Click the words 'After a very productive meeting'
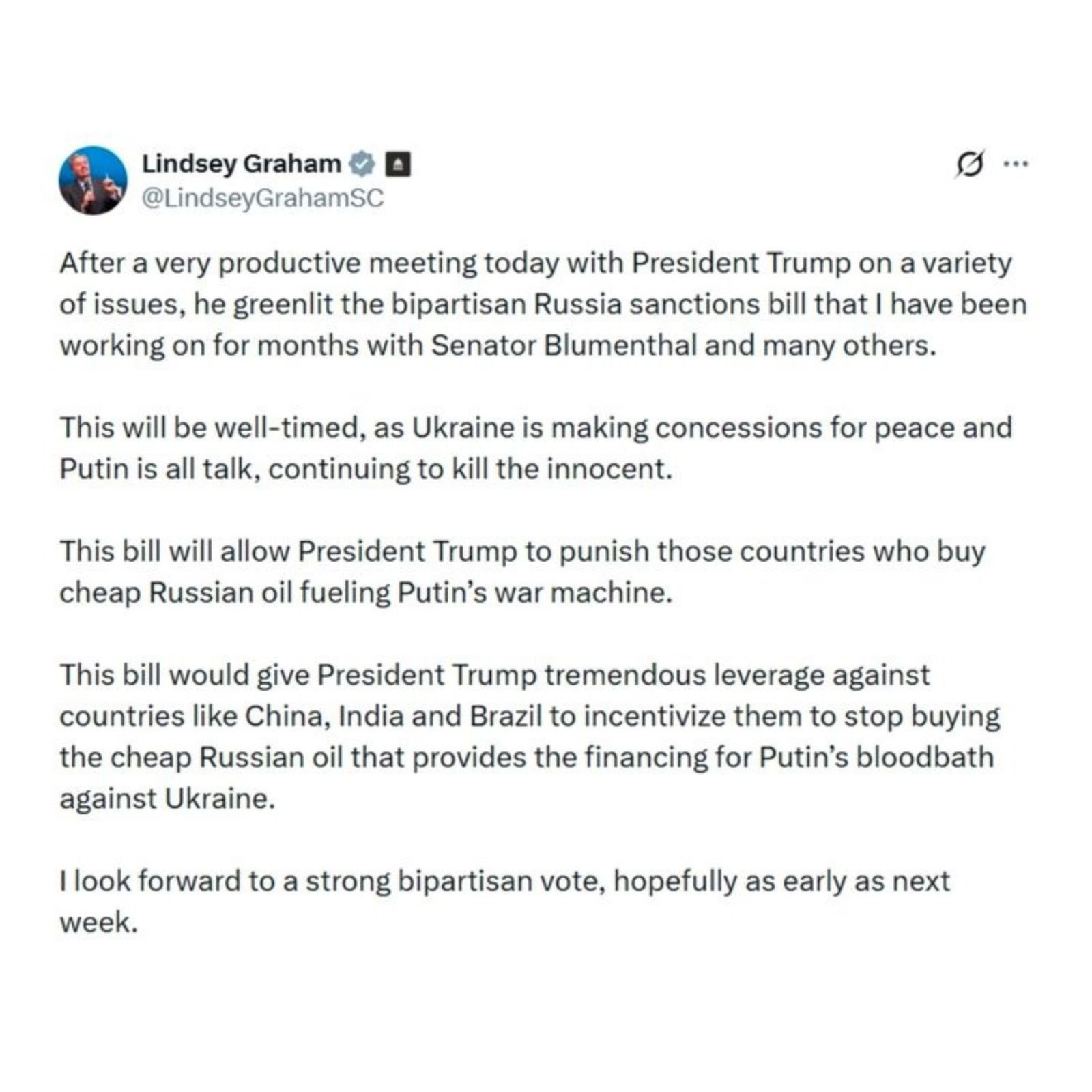The width and height of the screenshot is (1092, 1092). point(268,263)
